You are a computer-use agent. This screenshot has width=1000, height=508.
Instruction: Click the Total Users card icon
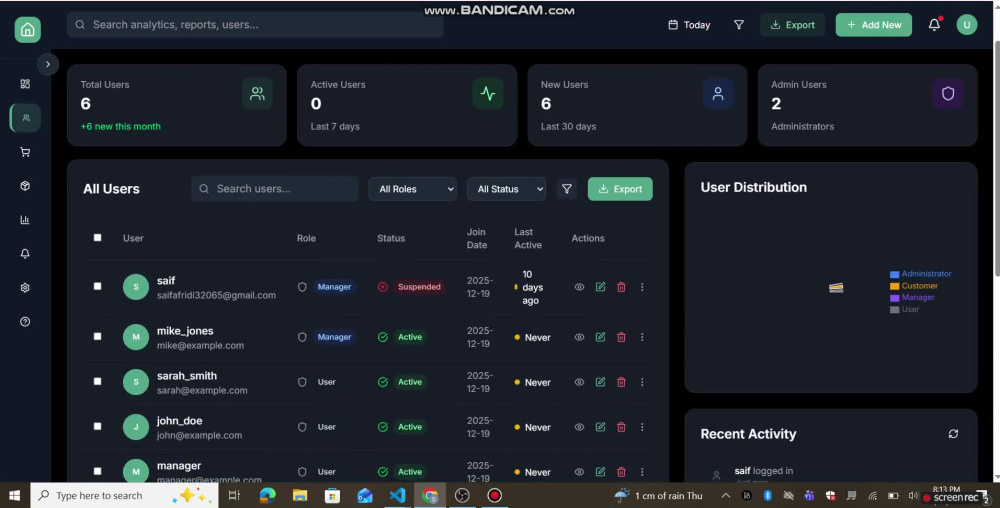(257, 94)
